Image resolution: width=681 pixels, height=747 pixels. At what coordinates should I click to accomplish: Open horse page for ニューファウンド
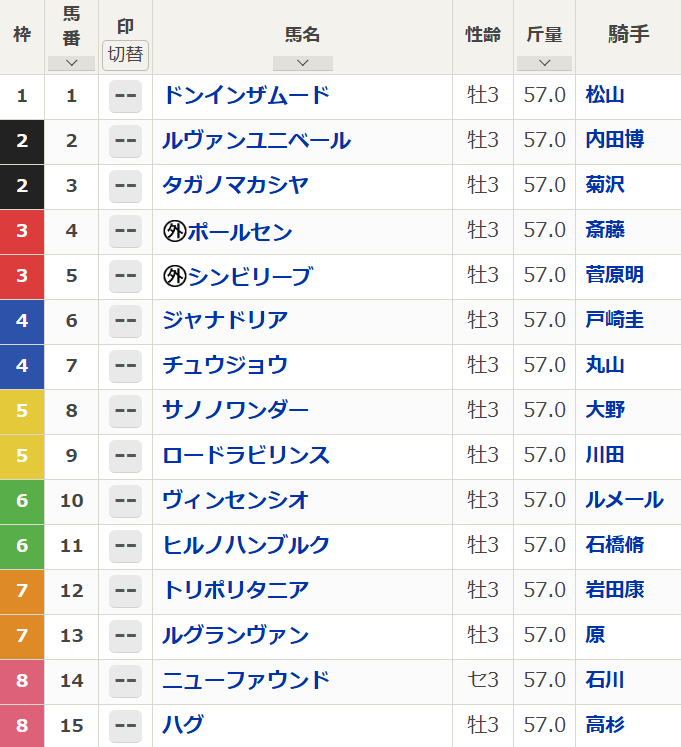pos(246,680)
